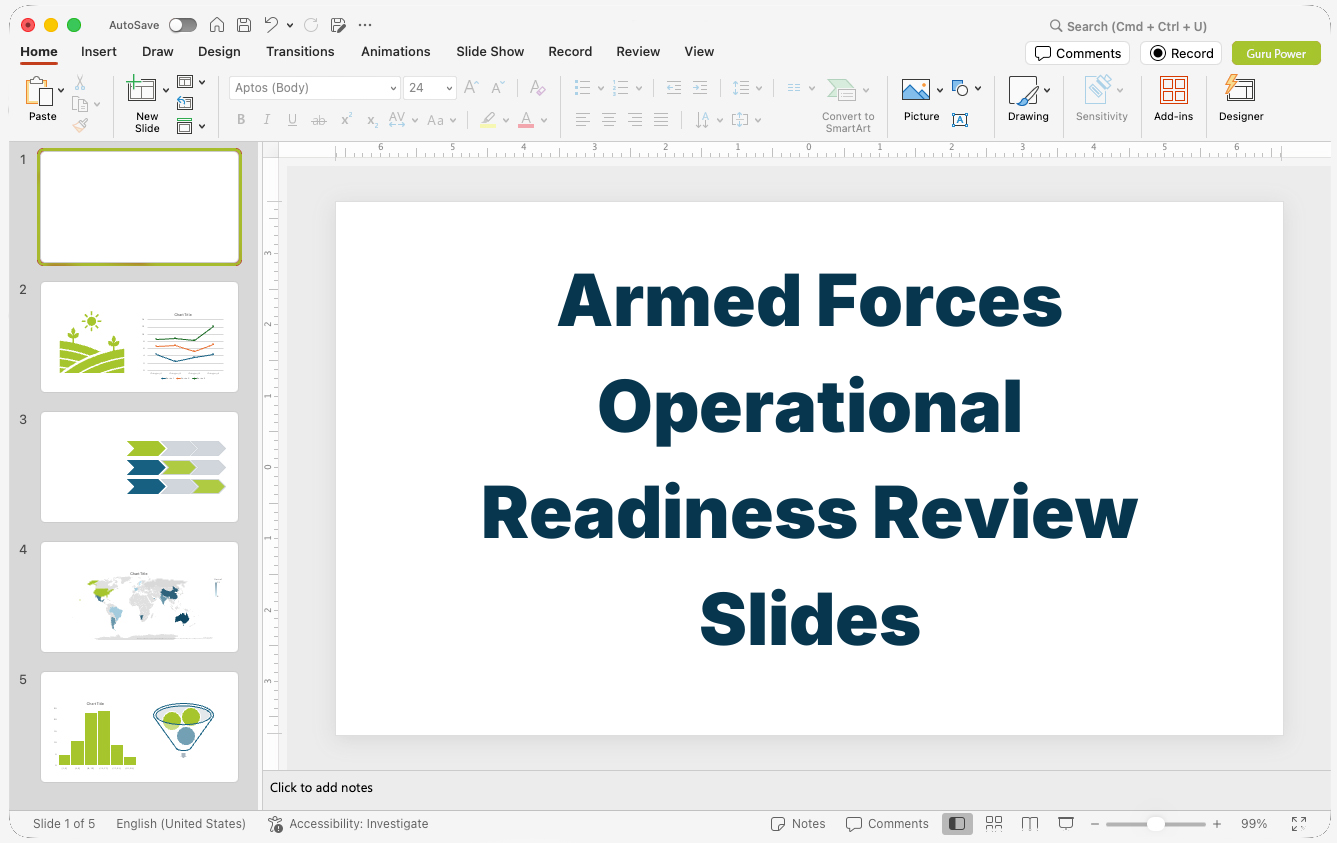The height and width of the screenshot is (843, 1337).
Task: Toggle Italic formatting
Action: coord(267,120)
